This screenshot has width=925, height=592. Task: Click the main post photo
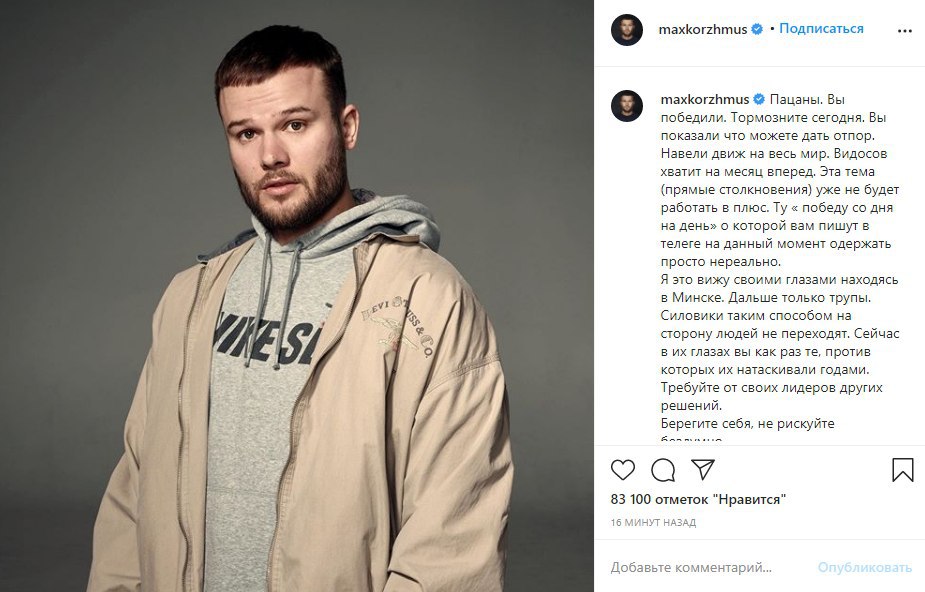click(297, 296)
